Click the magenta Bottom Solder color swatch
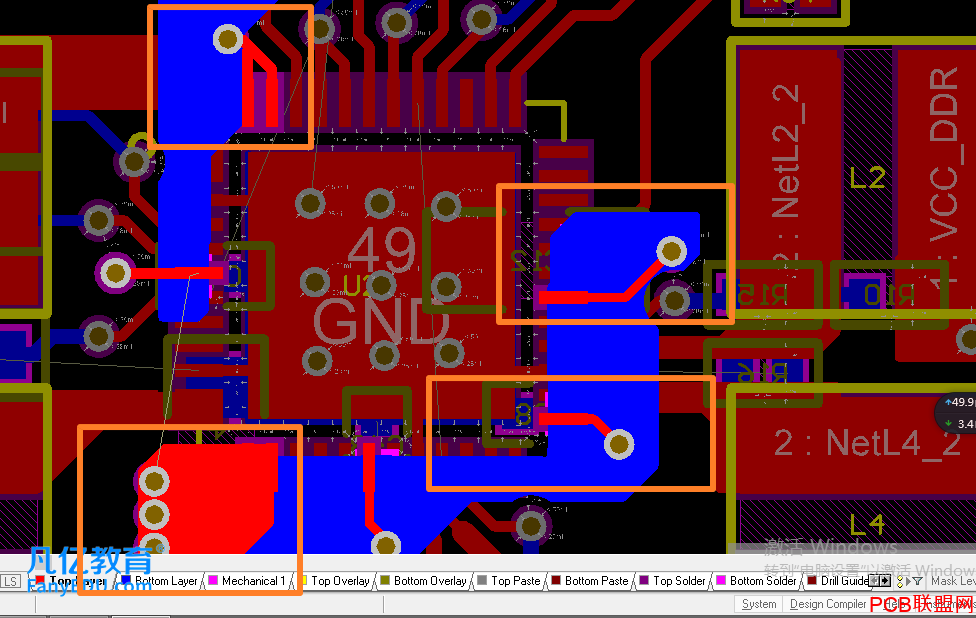 (x=721, y=581)
